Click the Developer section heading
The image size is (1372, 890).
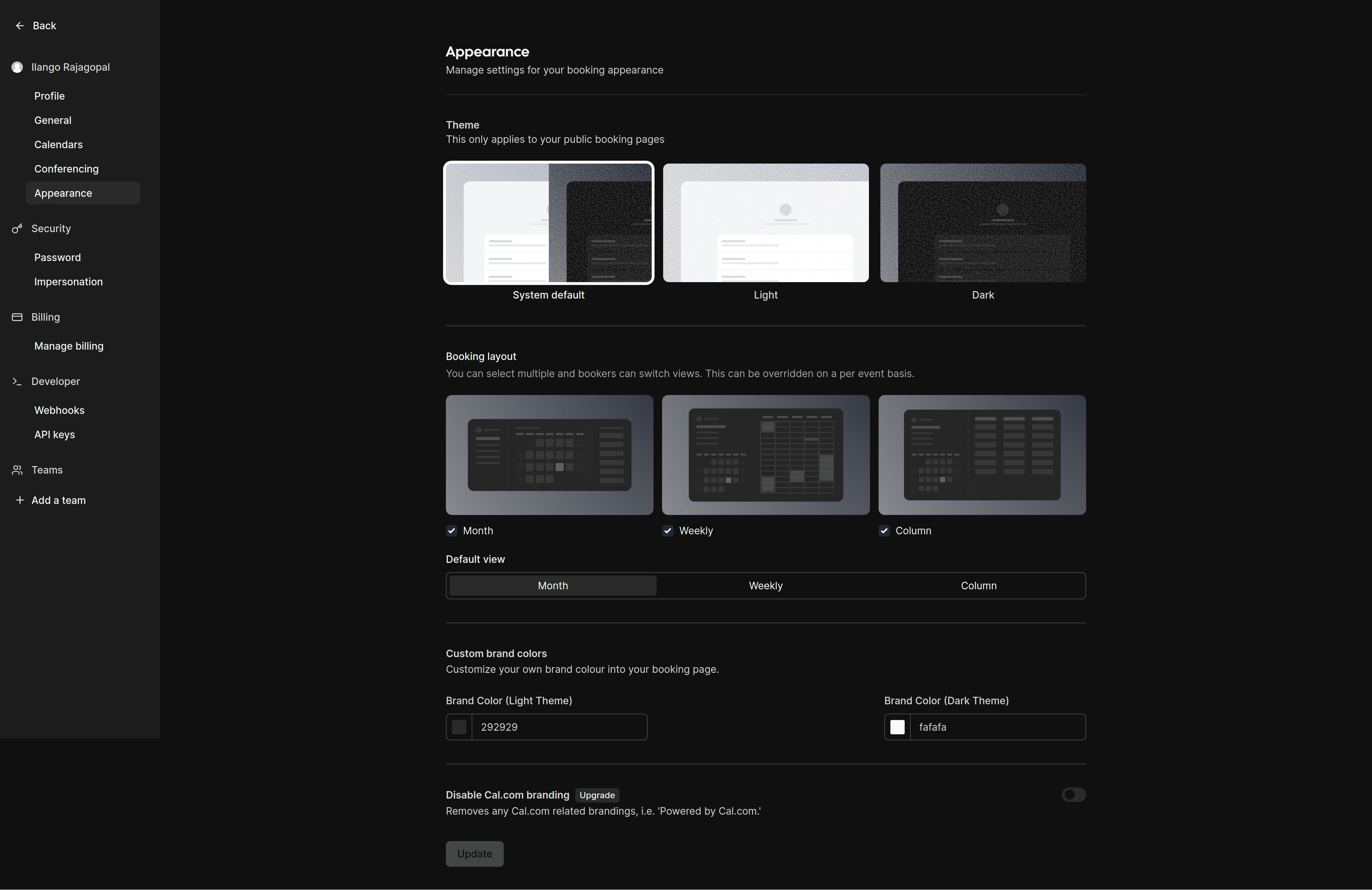(55, 381)
